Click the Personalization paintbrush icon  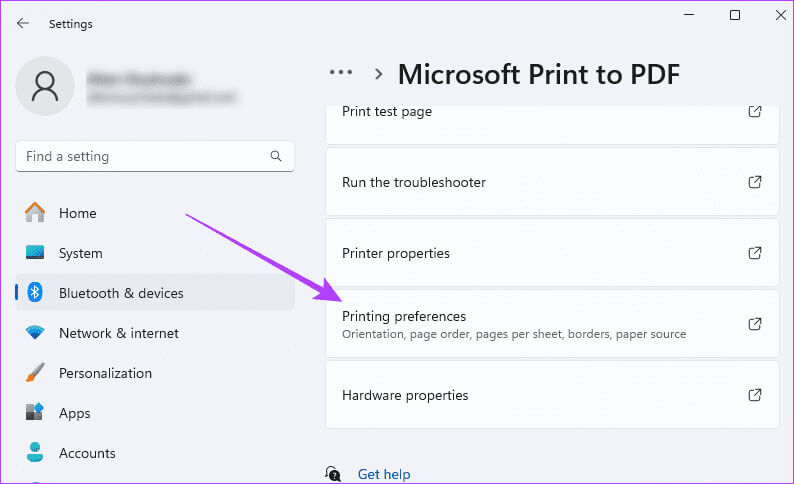point(35,373)
